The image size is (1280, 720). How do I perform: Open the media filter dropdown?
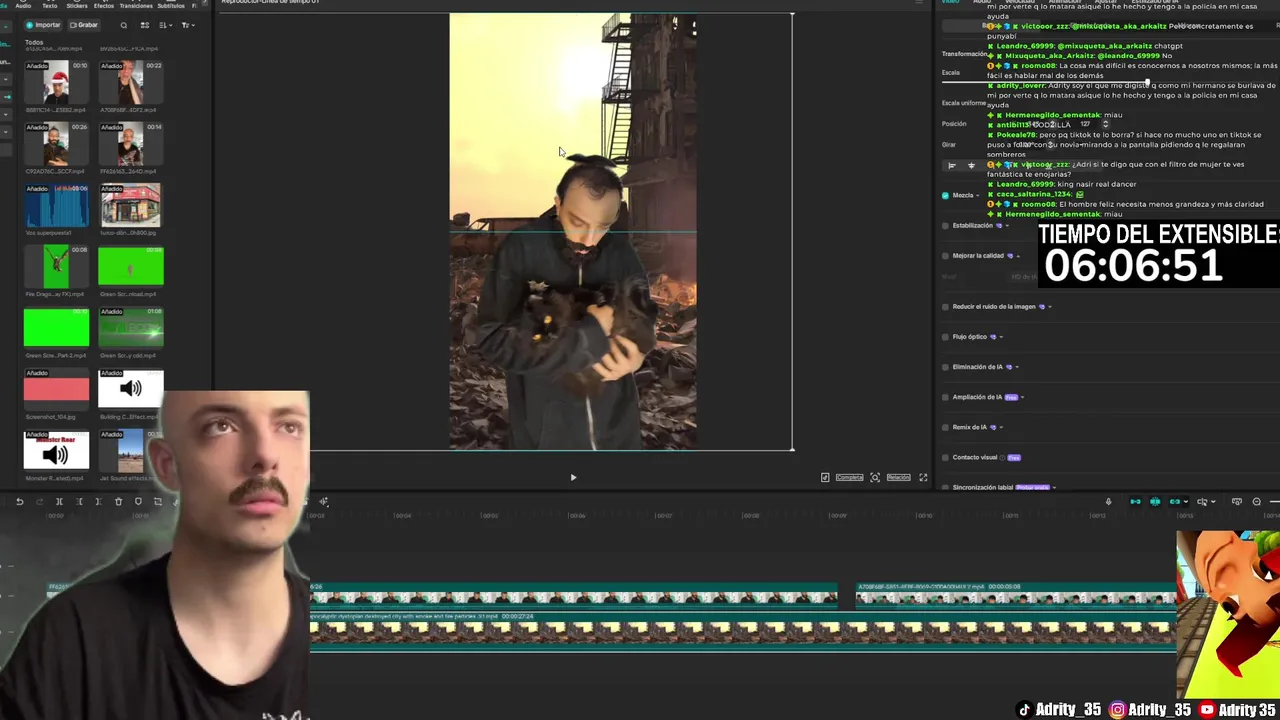click(x=190, y=25)
